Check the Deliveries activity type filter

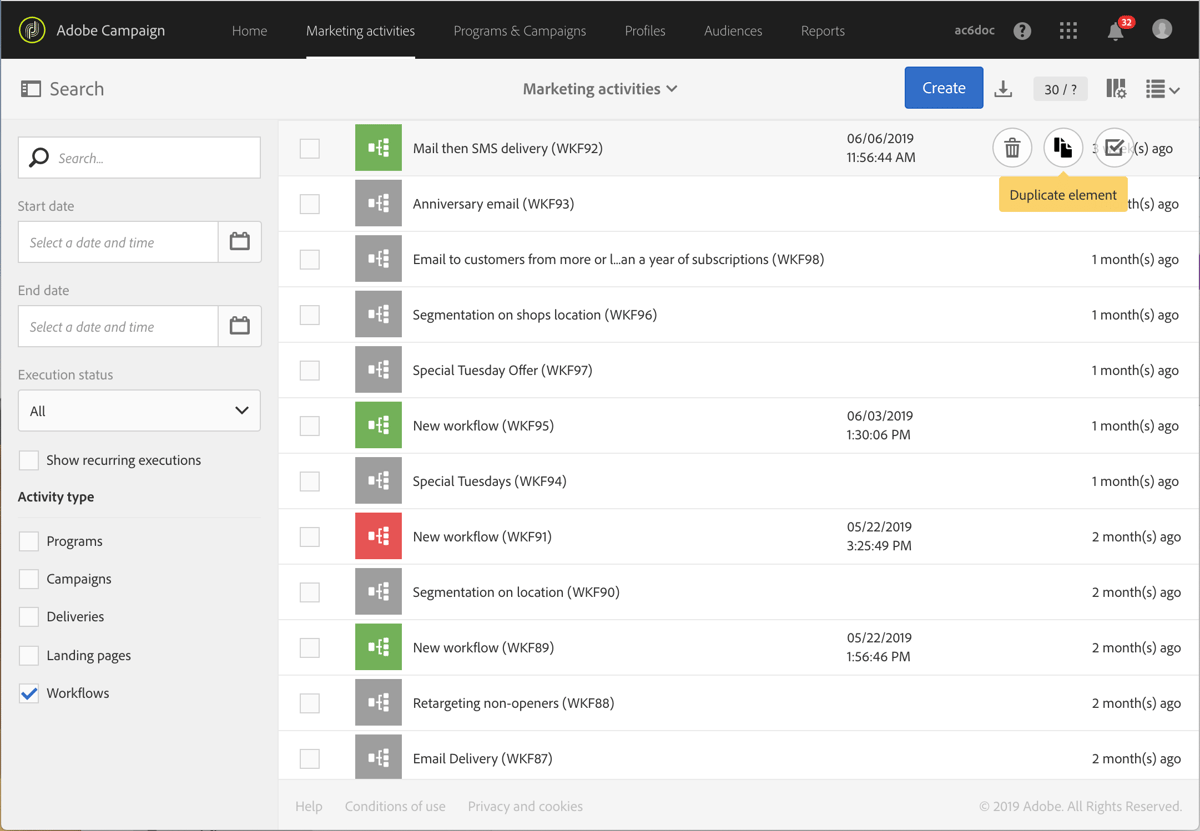(29, 616)
